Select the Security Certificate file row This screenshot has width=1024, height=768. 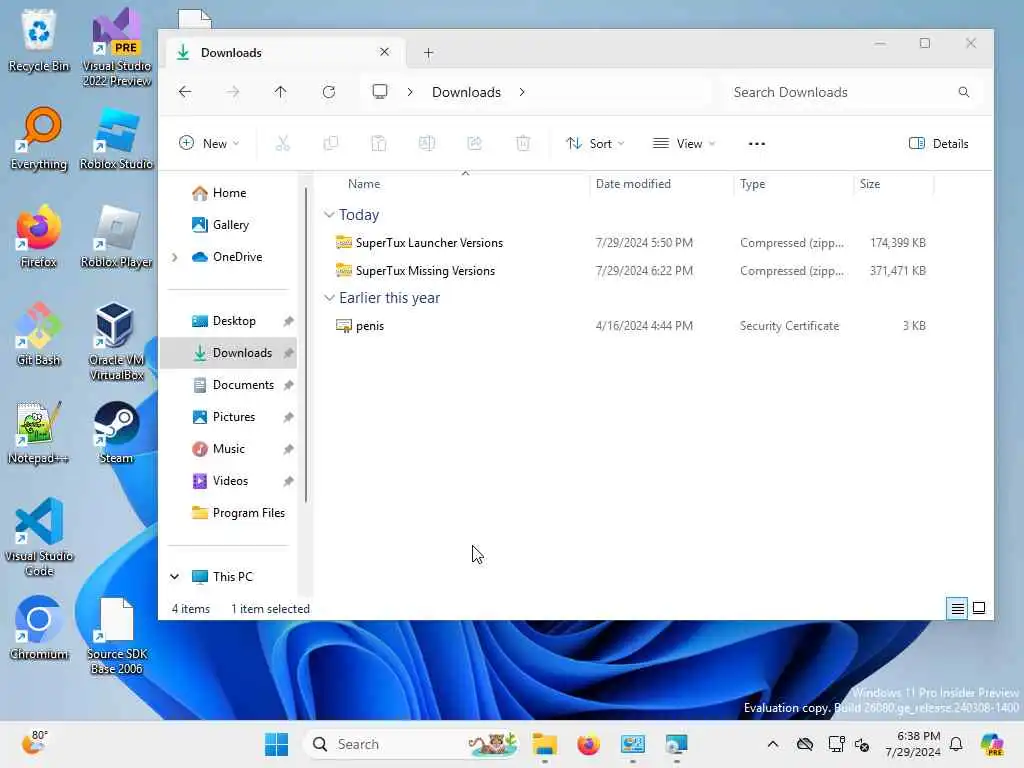point(630,326)
